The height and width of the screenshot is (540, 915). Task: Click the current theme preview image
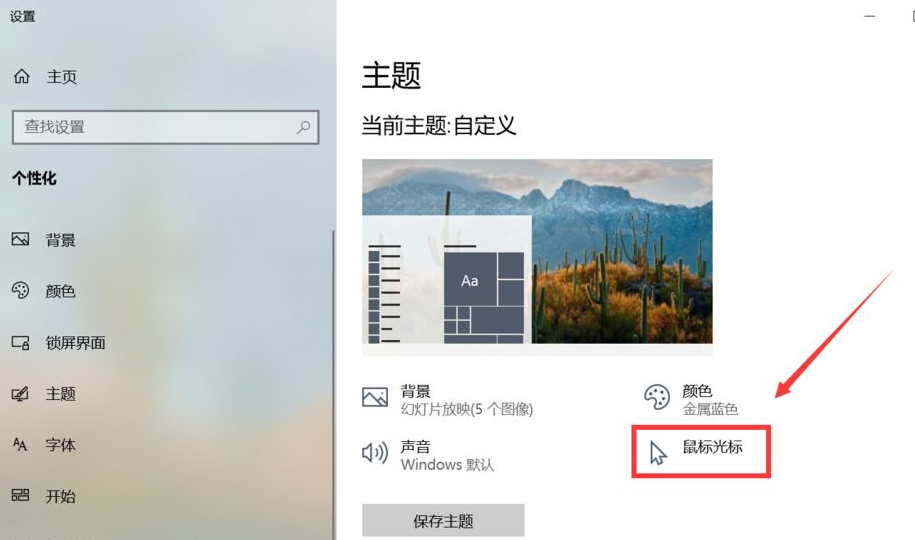click(537, 251)
